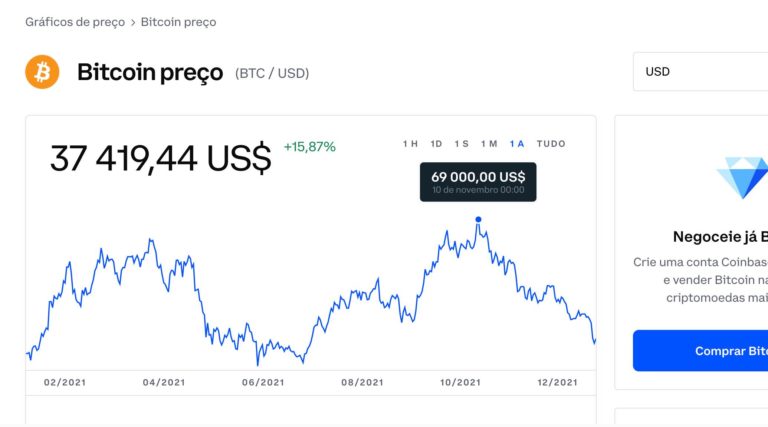Click the +15,87% price change indicator
Viewport: 768px width, 427px height.
[309, 147]
